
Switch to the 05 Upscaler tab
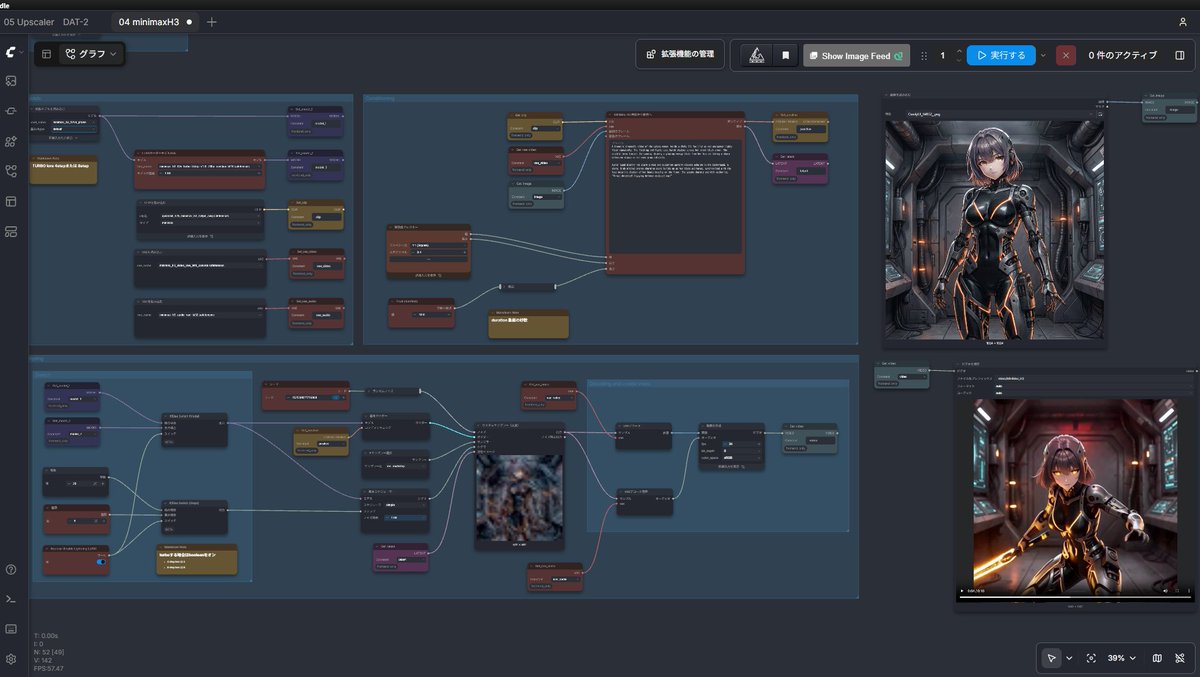(x=28, y=21)
